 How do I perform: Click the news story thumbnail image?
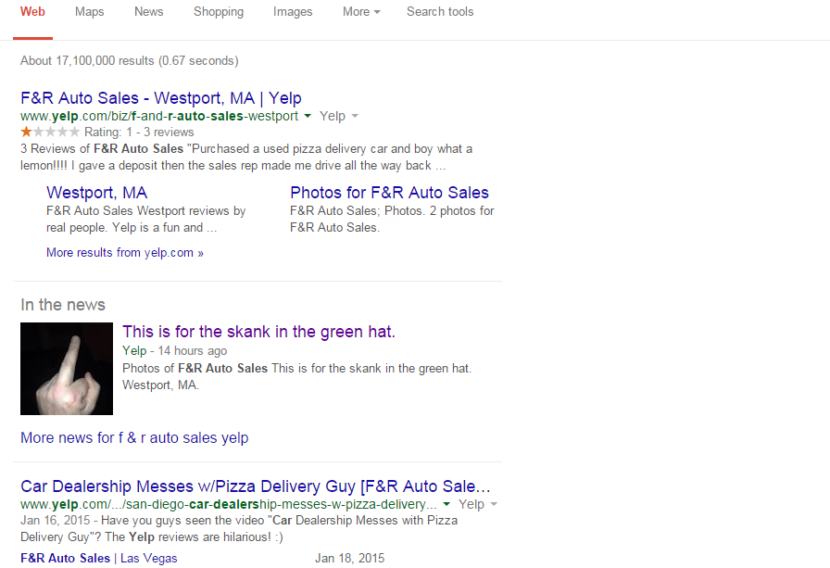(x=67, y=368)
